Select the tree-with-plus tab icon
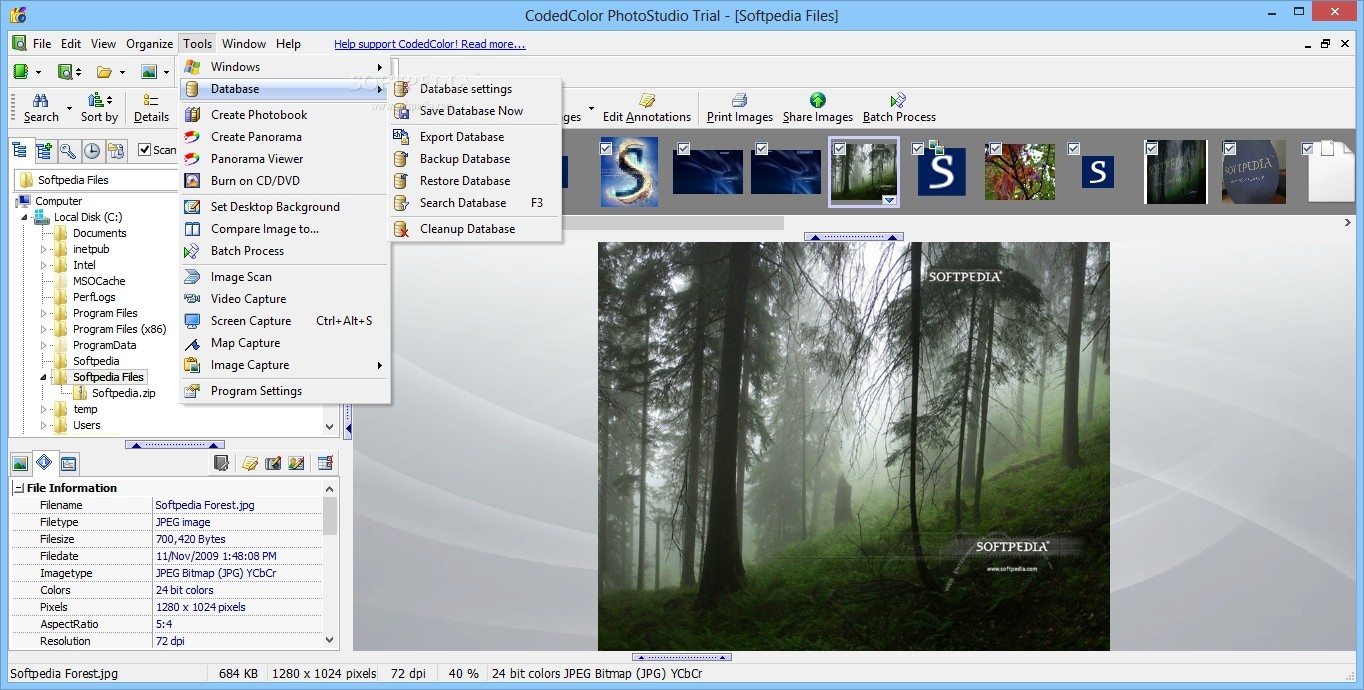1364x690 pixels. coord(44,151)
